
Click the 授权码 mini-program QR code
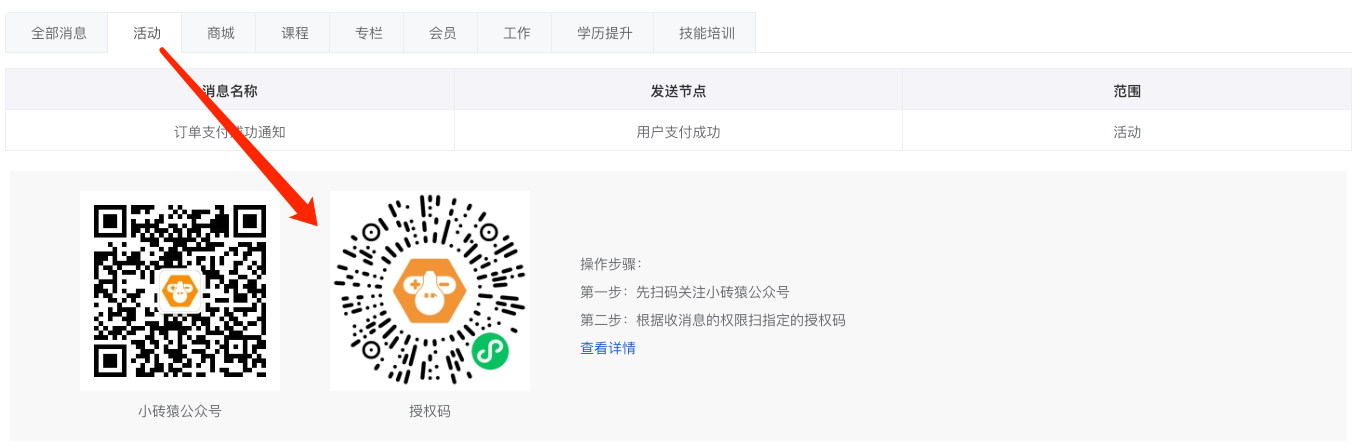click(430, 291)
